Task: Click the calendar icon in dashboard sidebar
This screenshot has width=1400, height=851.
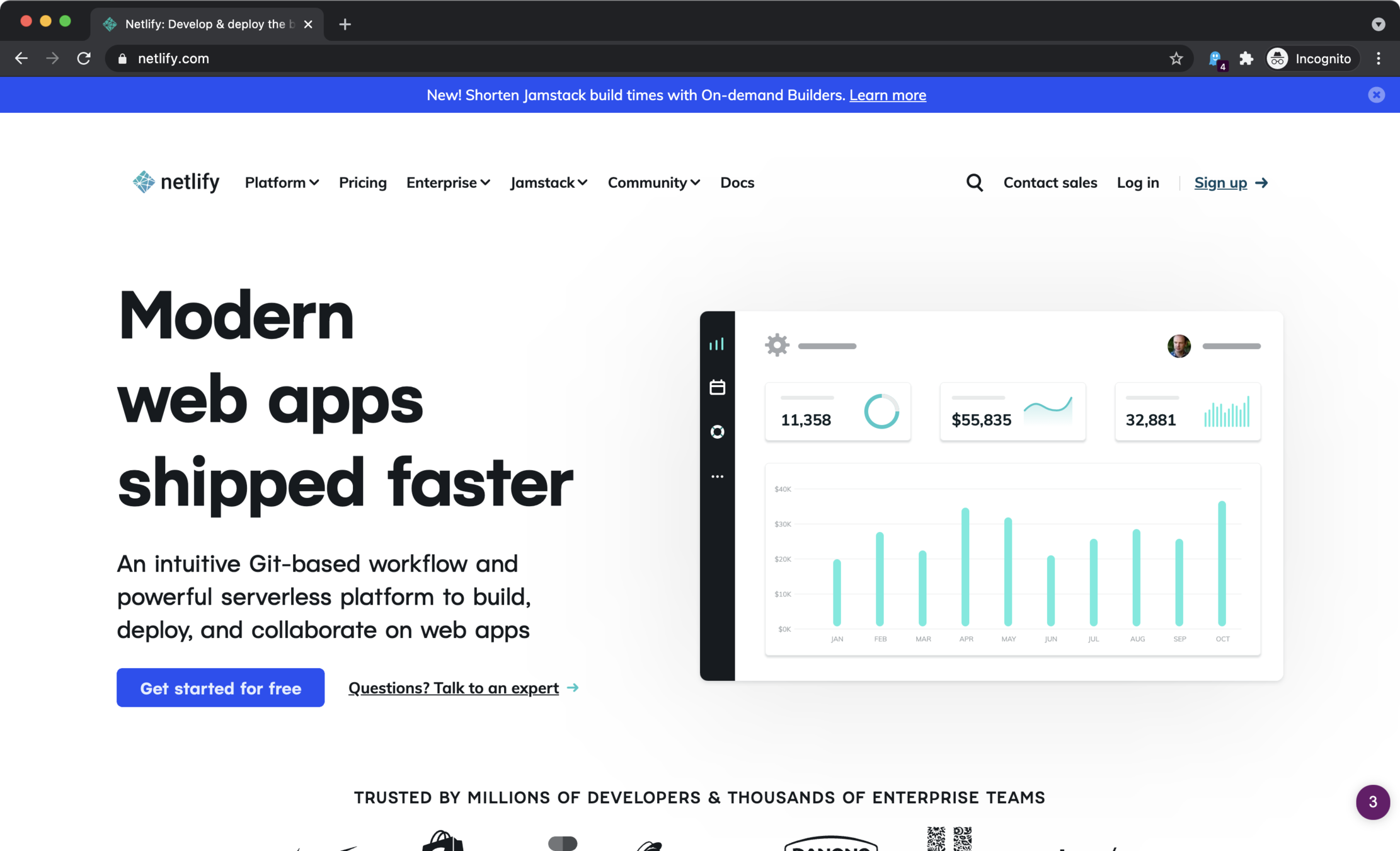Action: [717, 388]
